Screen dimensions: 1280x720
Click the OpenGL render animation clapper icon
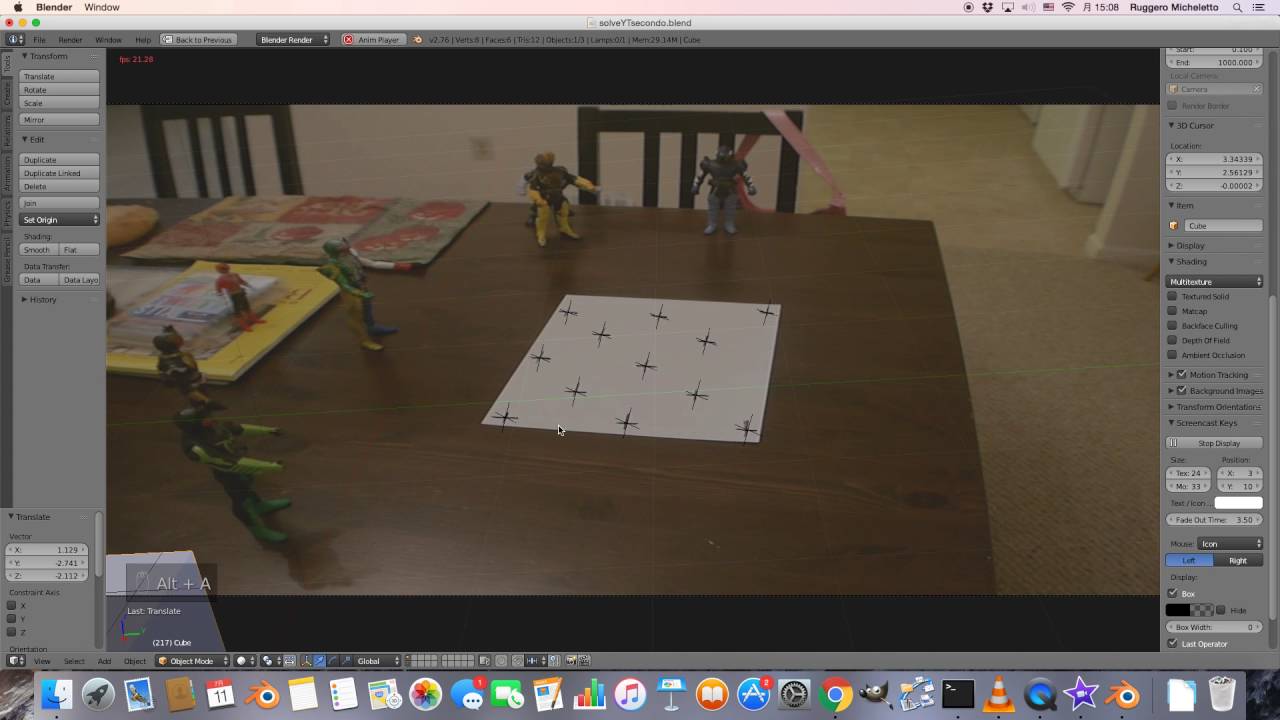click(x=583, y=661)
